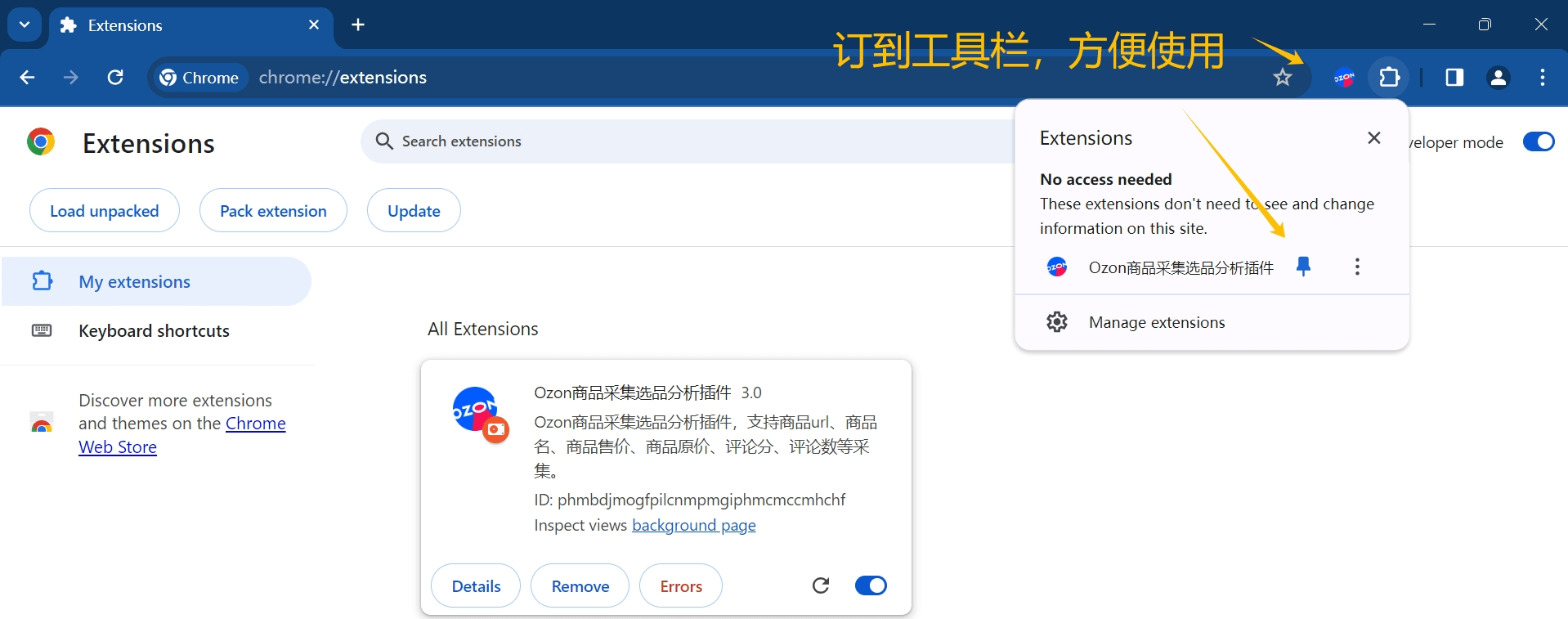Open the Chrome profile avatar menu
This screenshot has width=1568, height=619.
pos(1498,78)
